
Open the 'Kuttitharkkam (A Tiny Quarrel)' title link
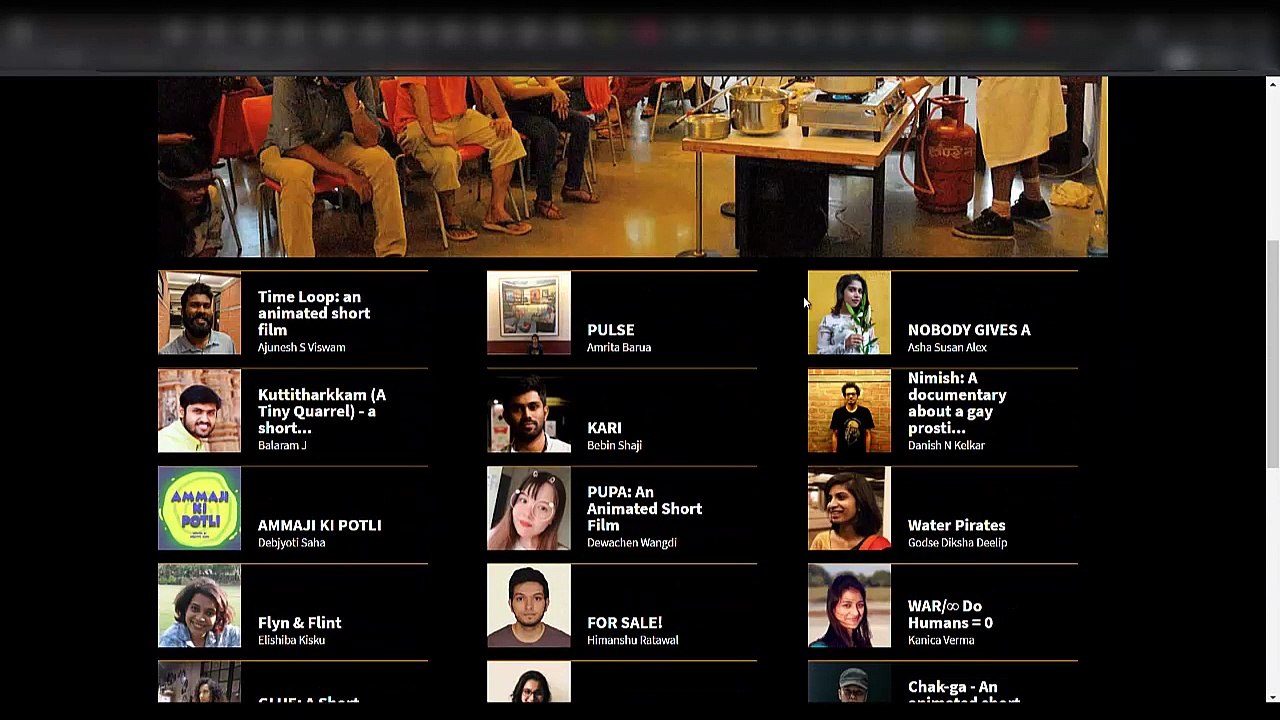pos(322,411)
